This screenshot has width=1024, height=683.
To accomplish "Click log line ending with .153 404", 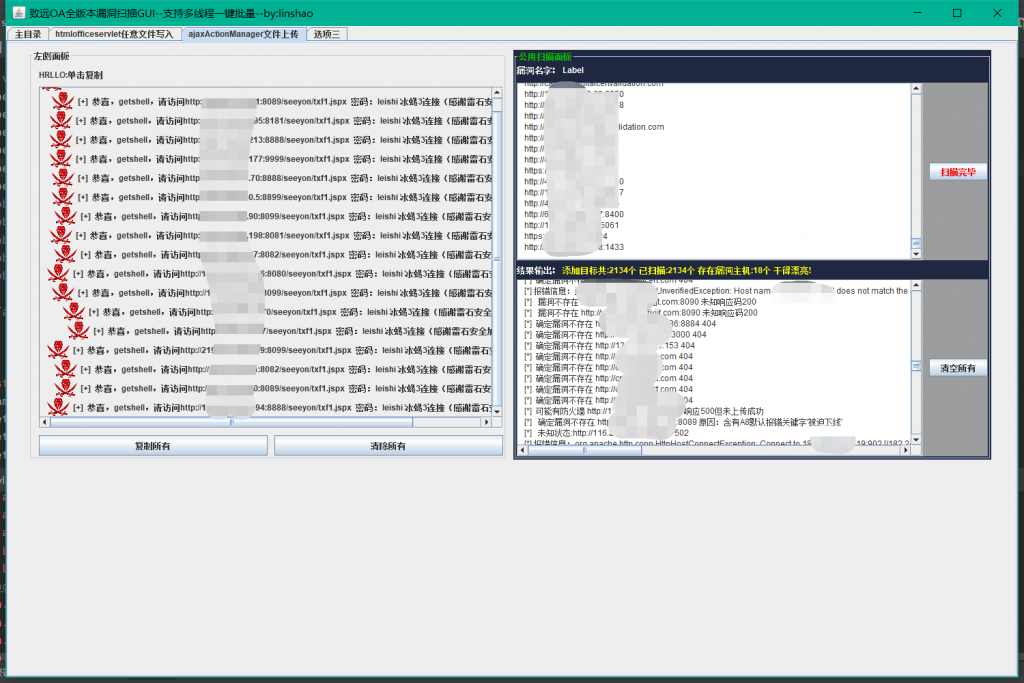I will click(609, 345).
